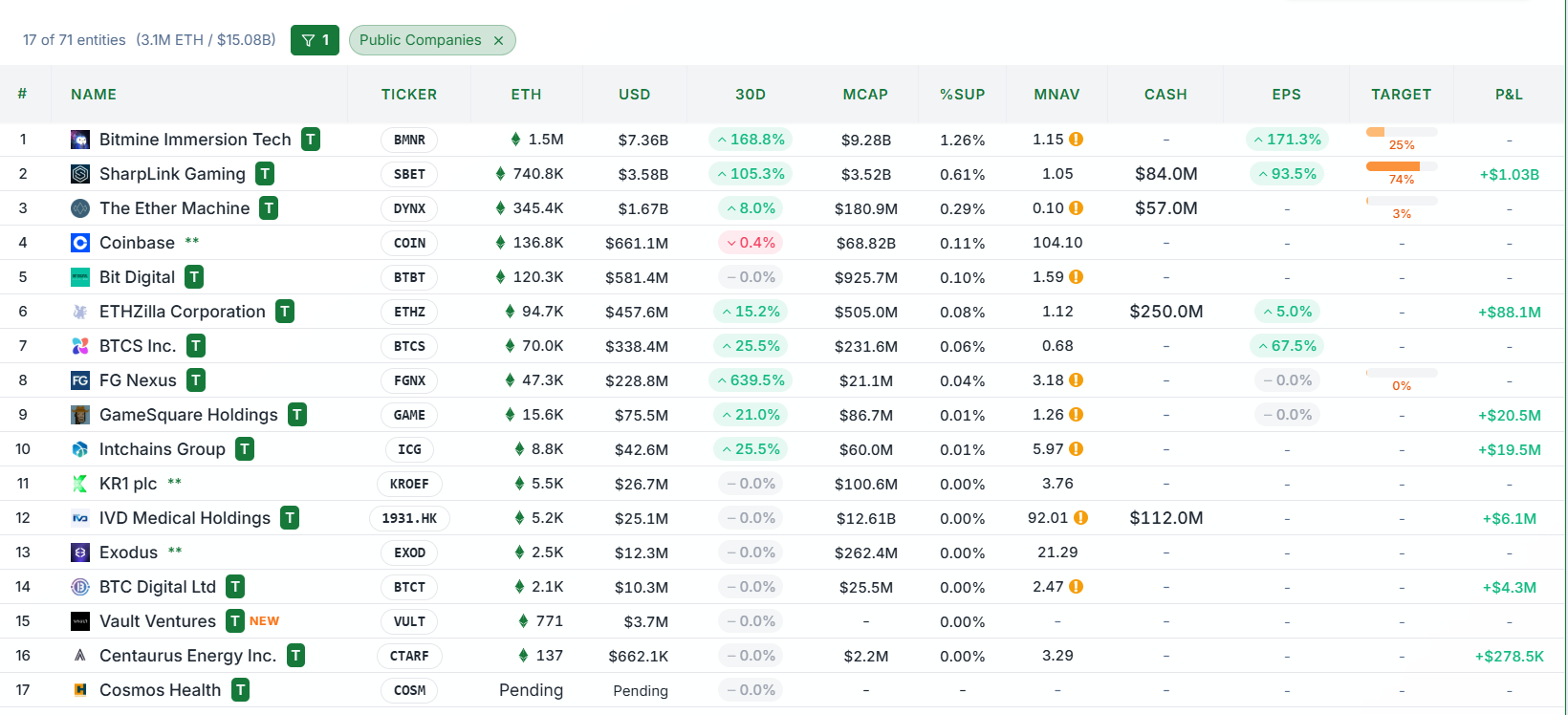Sort by the 30D column header
The width and height of the screenshot is (1568, 715).
[751, 95]
